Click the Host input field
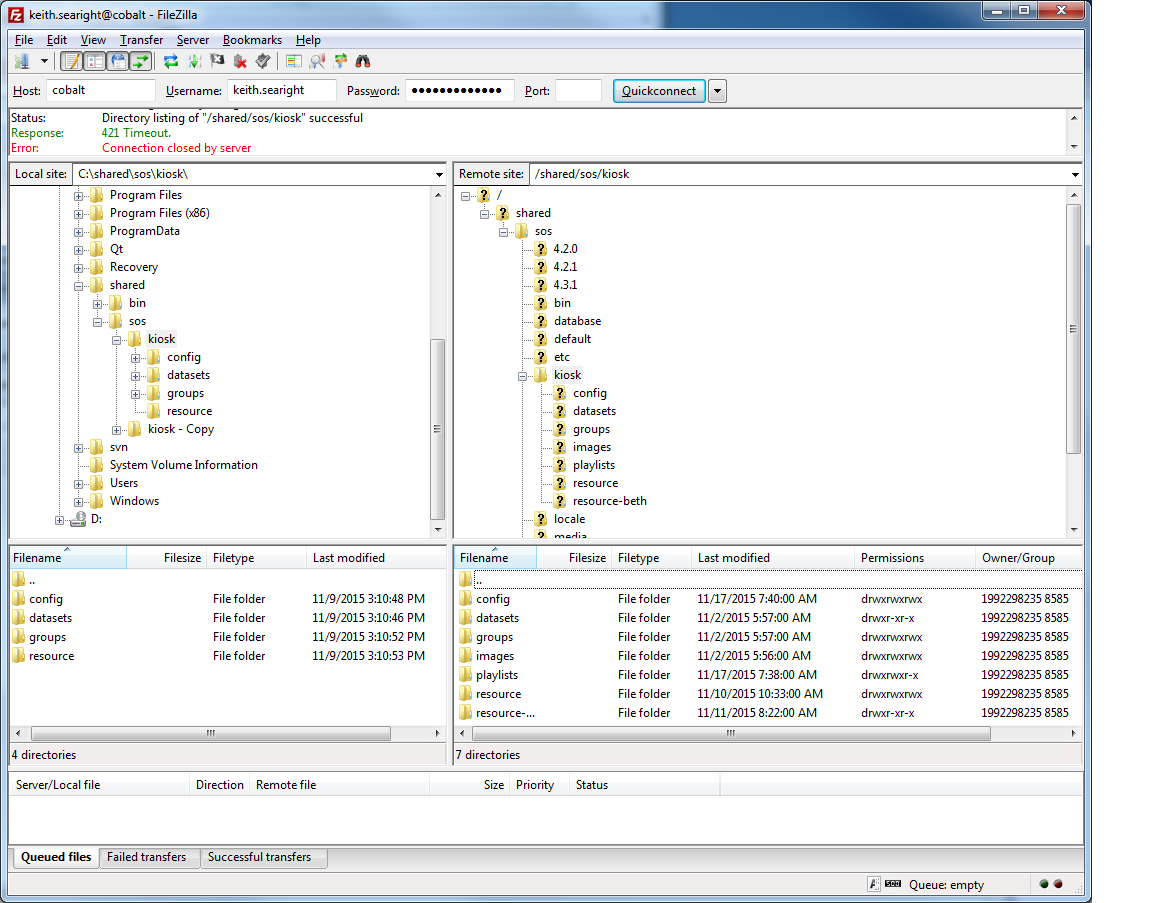1152x903 pixels. (101, 90)
